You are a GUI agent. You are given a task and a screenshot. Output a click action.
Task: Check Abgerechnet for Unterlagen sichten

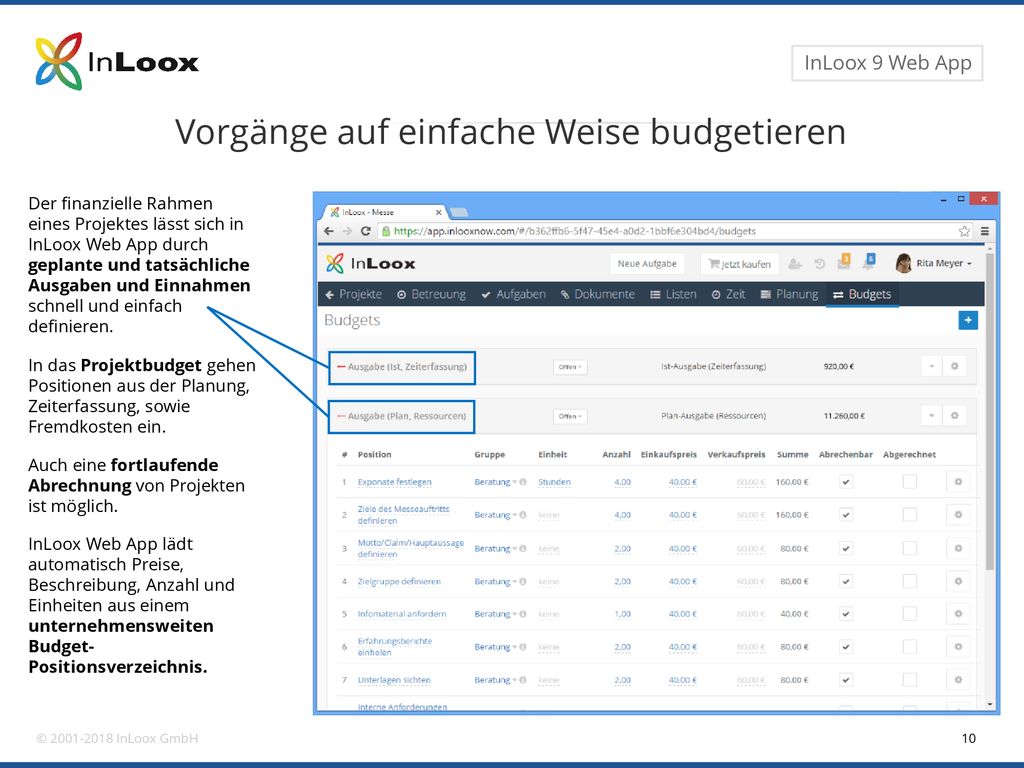909,680
